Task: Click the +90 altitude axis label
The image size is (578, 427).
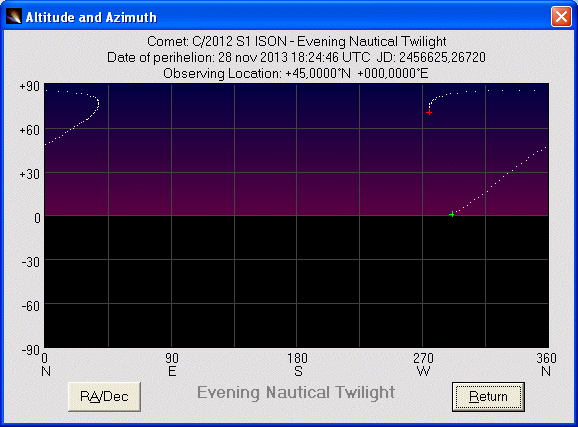Action: (29, 86)
